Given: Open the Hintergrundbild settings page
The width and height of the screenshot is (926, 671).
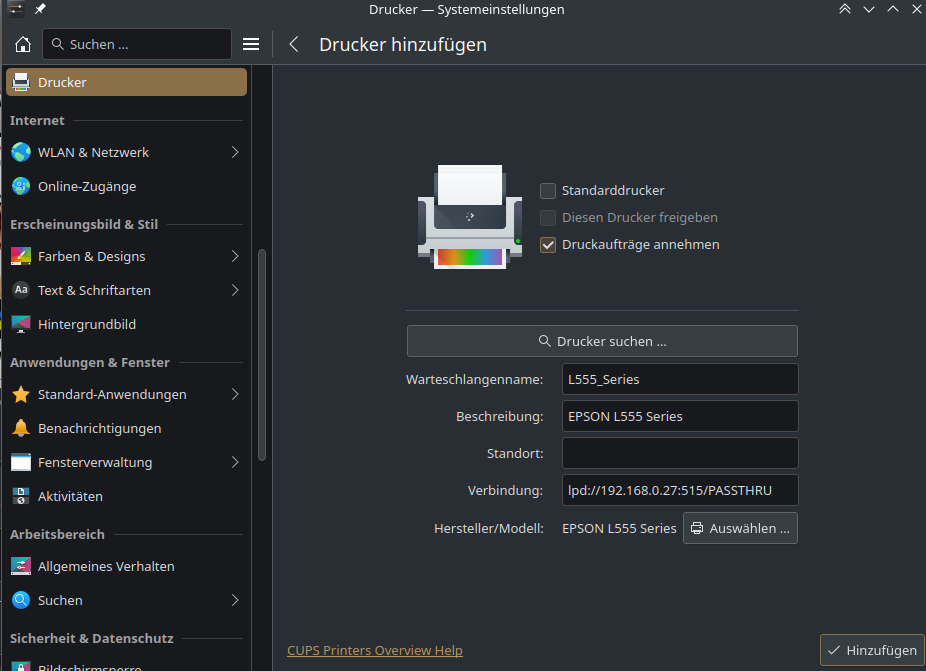Looking at the screenshot, I should pos(126,324).
